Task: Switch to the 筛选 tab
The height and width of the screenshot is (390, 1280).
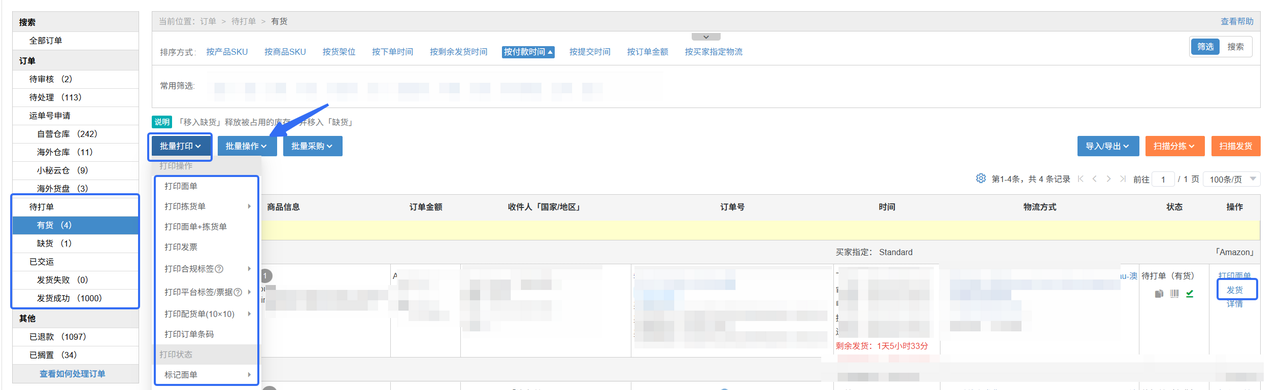Action: [x=1204, y=47]
